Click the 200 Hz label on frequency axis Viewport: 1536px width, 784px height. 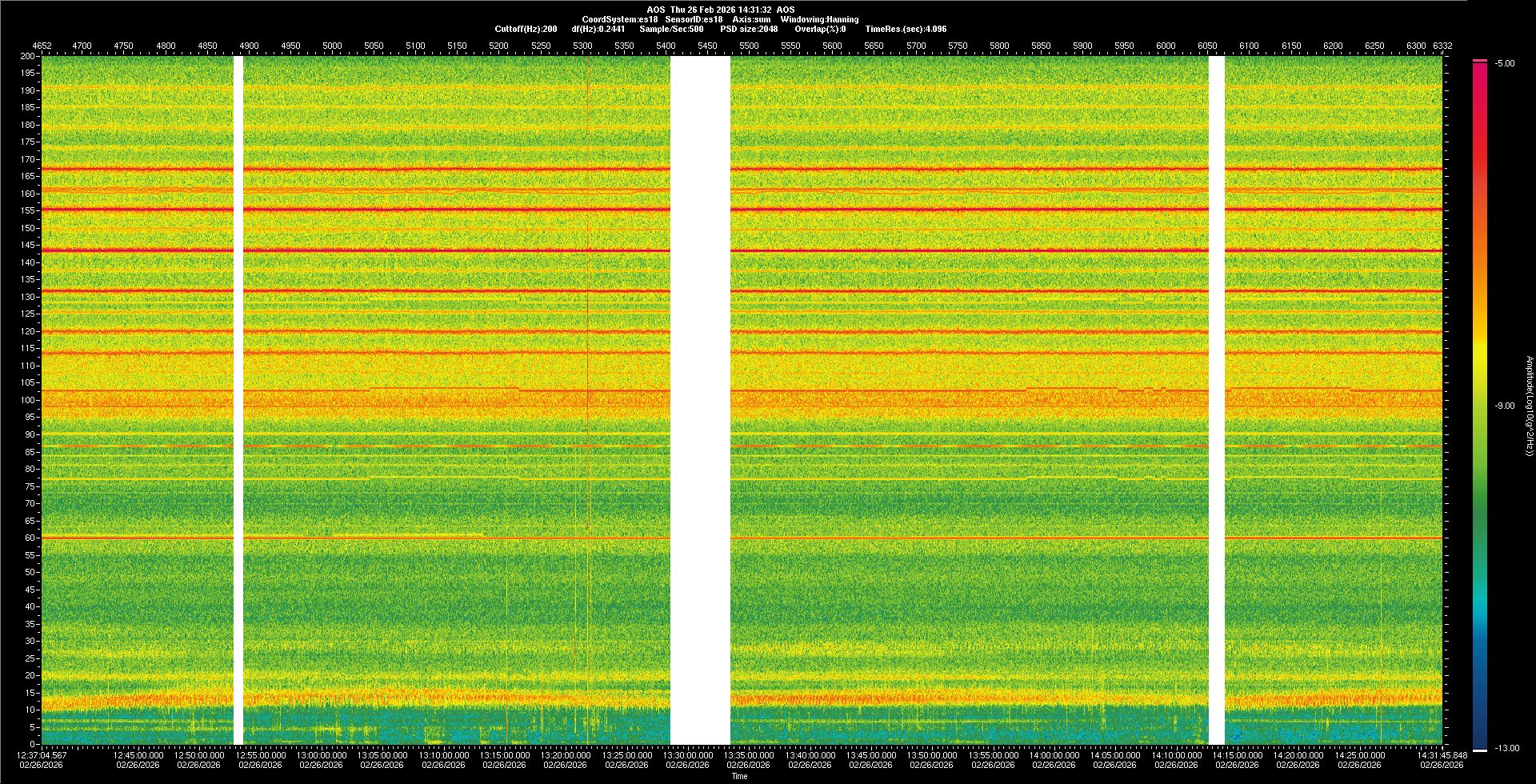(28, 56)
